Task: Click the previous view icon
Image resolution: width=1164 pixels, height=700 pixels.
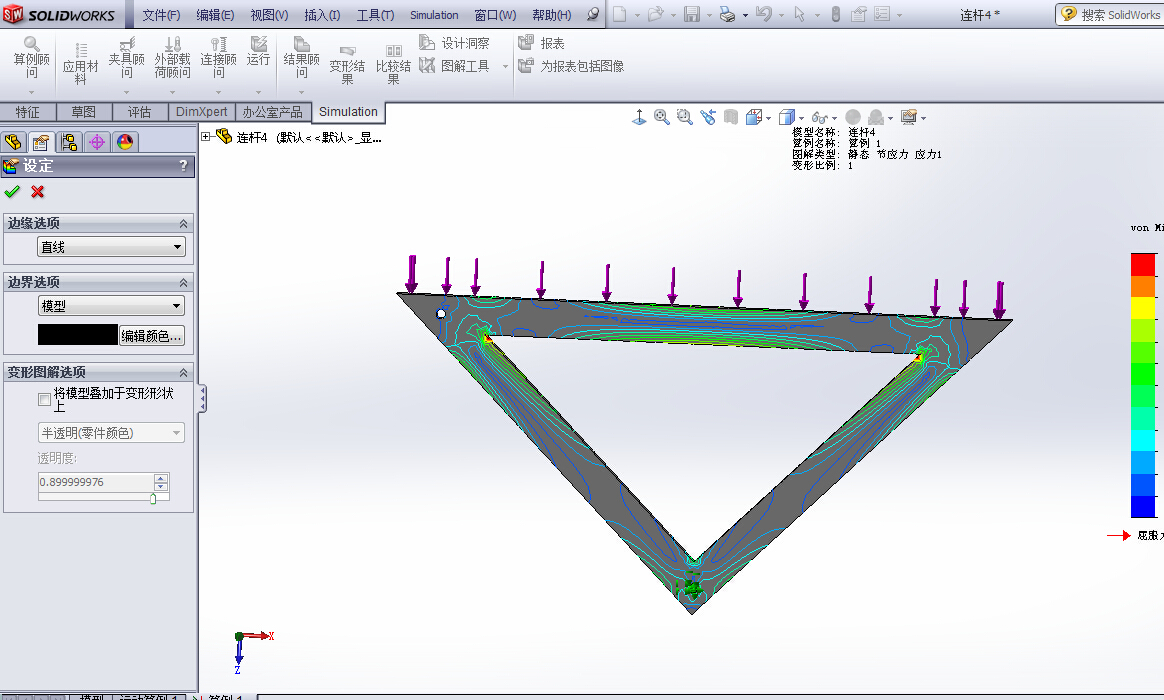Action: click(x=708, y=117)
